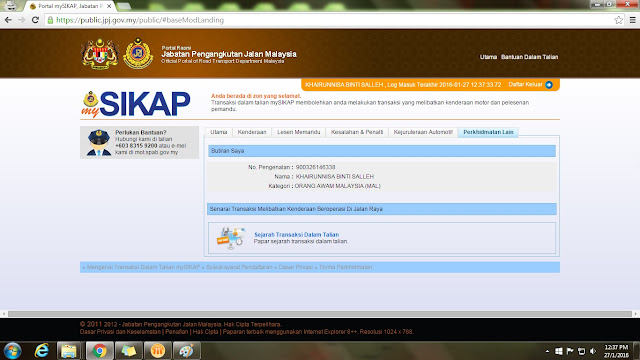The image size is (640, 360).
Task: Click the Action Center flag icon
Action: tap(570, 351)
